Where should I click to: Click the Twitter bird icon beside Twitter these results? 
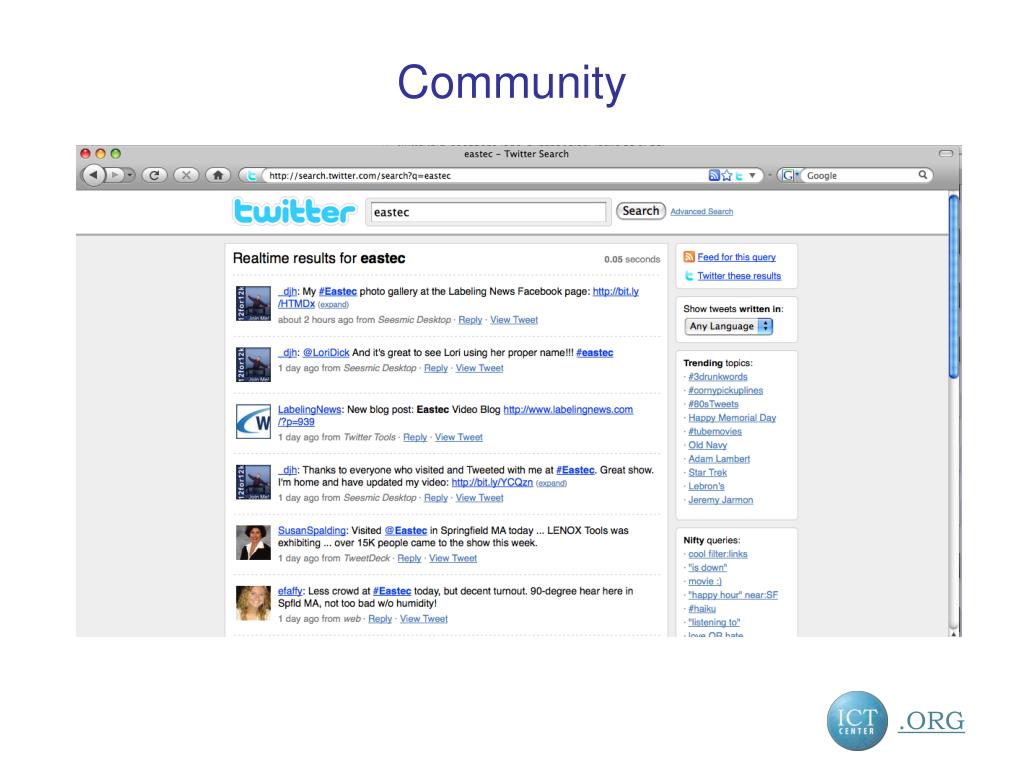coord(689,276)
